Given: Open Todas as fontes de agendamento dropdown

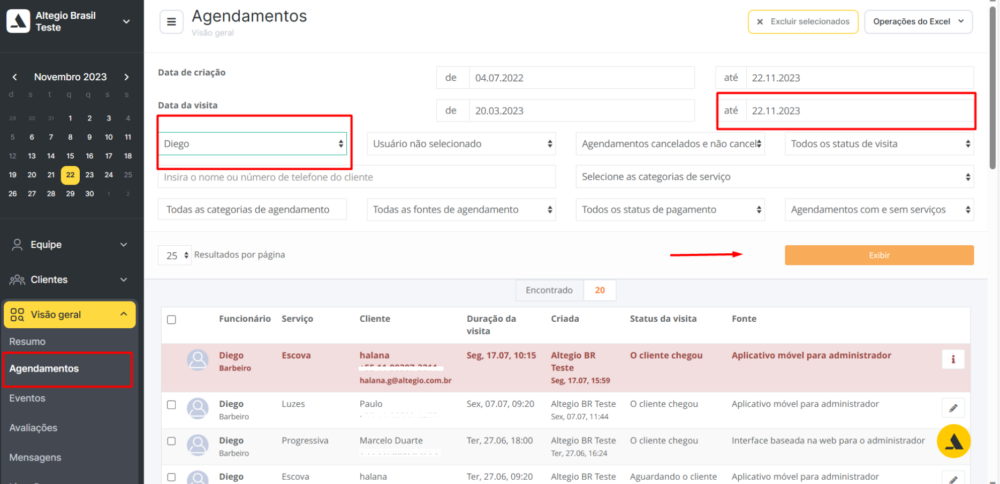Looking at the screenshot, I should point(461,209).
